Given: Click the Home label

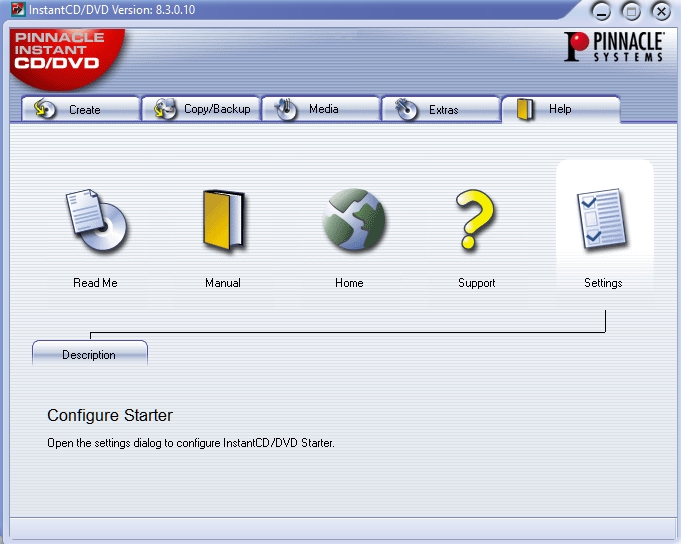Looking at the screenshot, I should [x=349, y=283].
